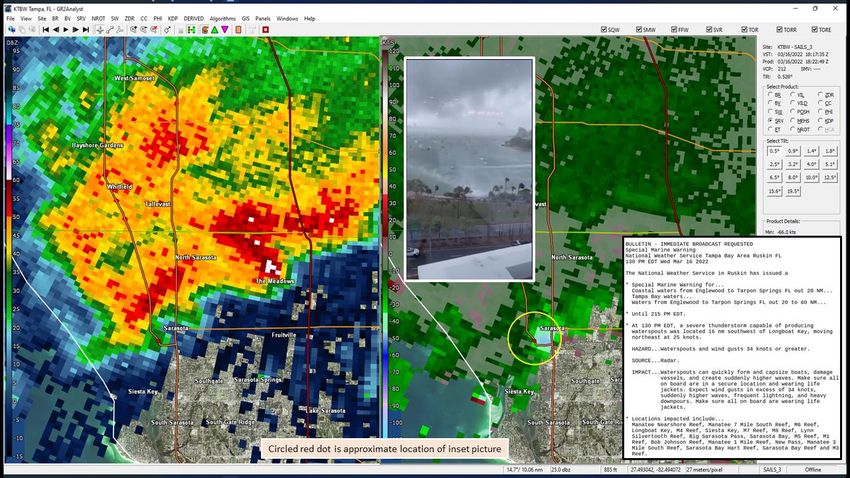
Task: Select the 10.0° tilt button
Action: (812, 177)
